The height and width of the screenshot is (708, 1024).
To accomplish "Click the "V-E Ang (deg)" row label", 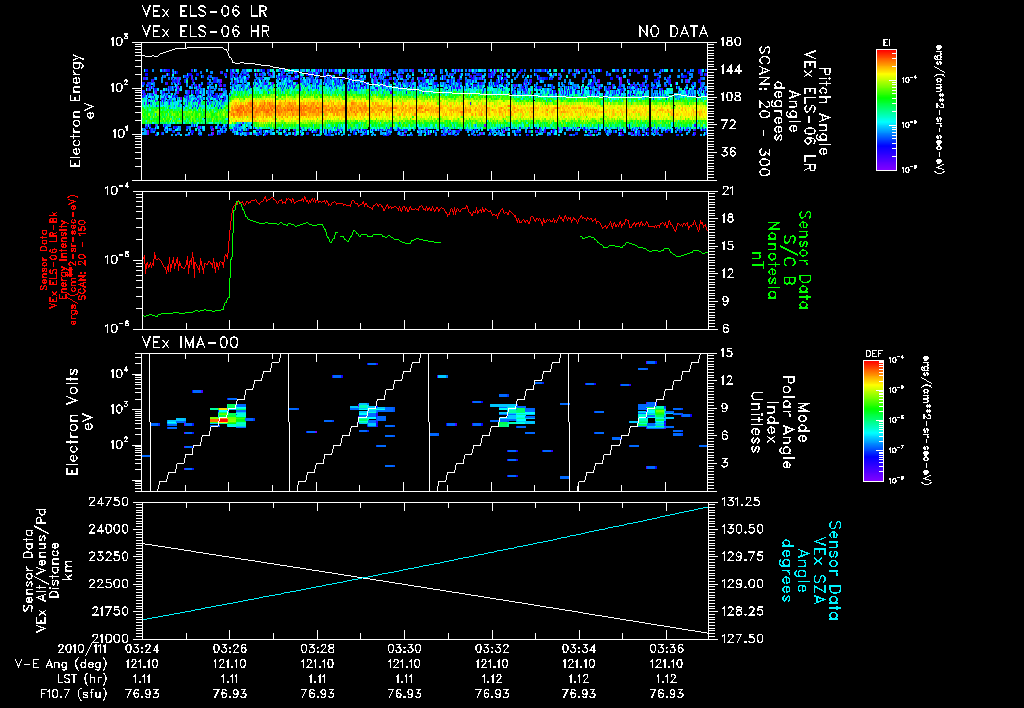I will point(61,664).
